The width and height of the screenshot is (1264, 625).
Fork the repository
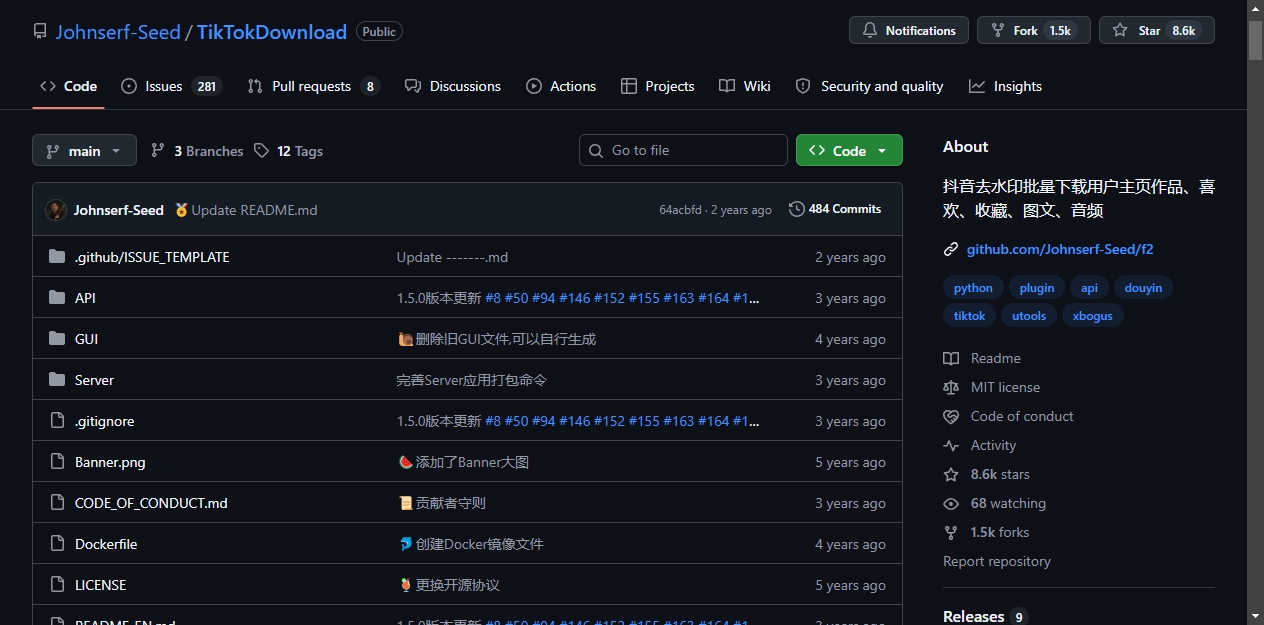pyautogui.click(x=1033, y=31)
